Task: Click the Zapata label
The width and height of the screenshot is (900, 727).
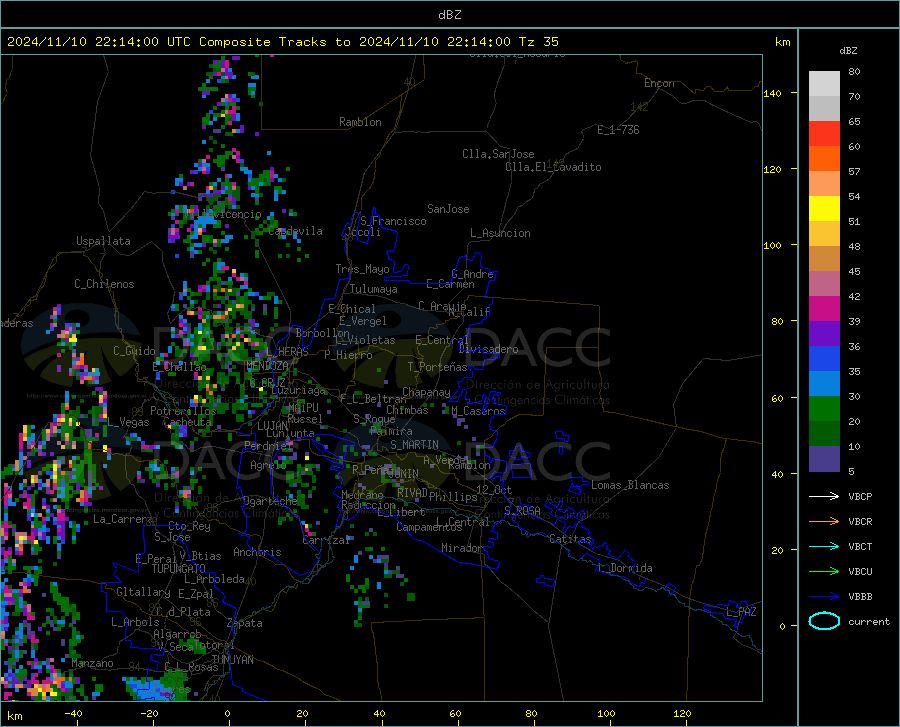Action: pyautogui.click(x=245, y=623)
